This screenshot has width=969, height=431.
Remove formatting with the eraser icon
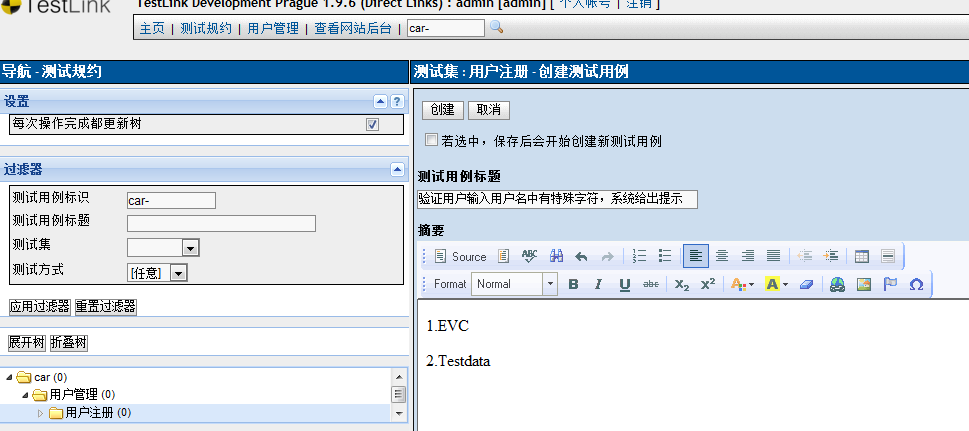pyautogui.click(x=806, y=284)
